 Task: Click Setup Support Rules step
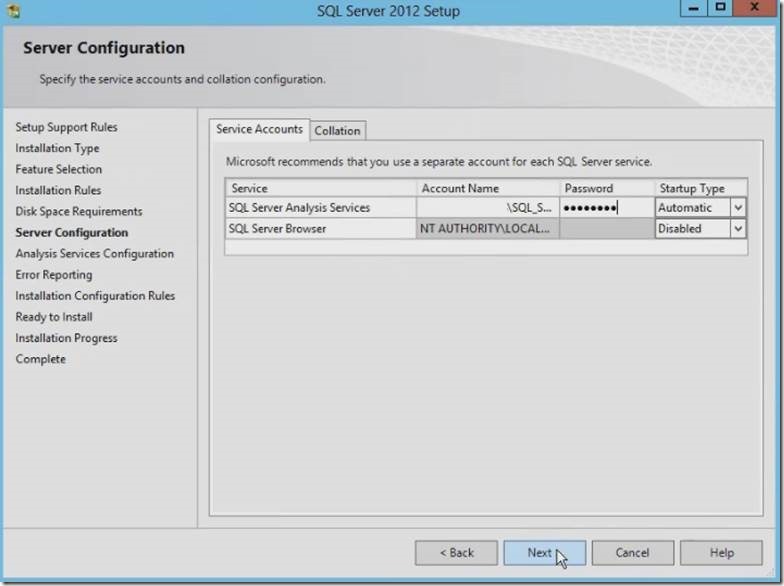[x=66, y=127]
